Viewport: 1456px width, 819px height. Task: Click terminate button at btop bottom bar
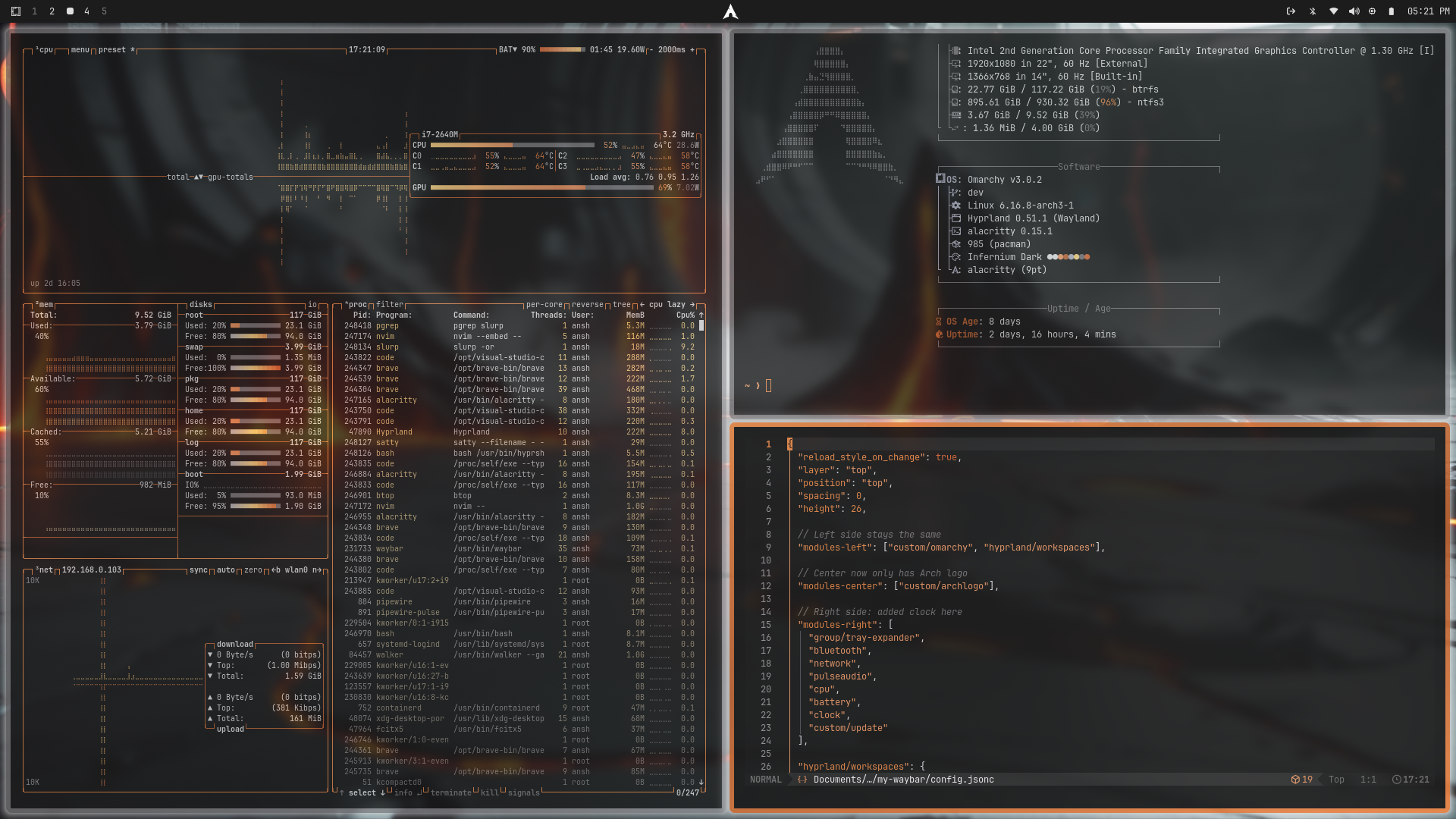tap(451, 793)
